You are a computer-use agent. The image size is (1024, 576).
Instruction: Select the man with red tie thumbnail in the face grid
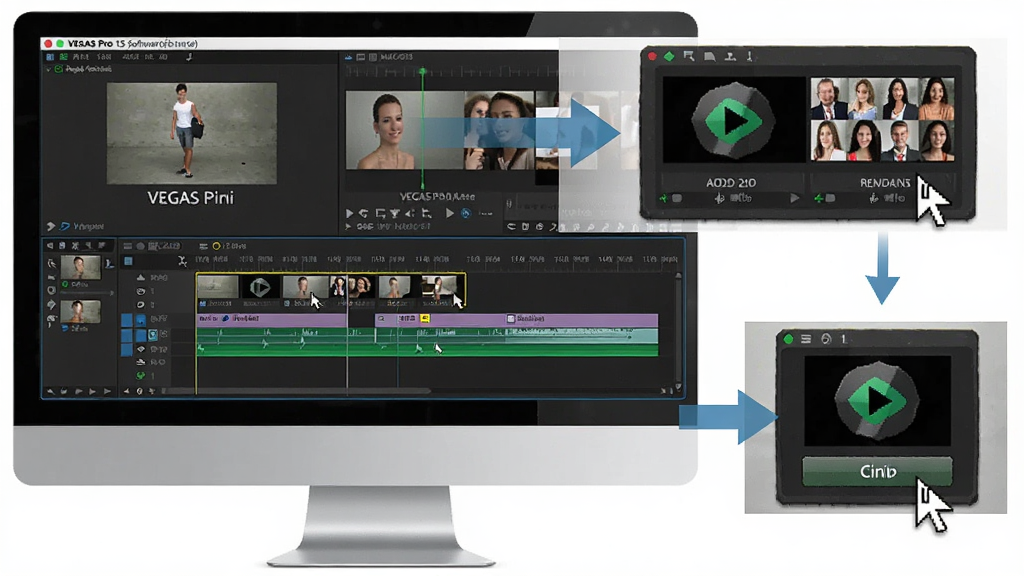click(900, 141)
